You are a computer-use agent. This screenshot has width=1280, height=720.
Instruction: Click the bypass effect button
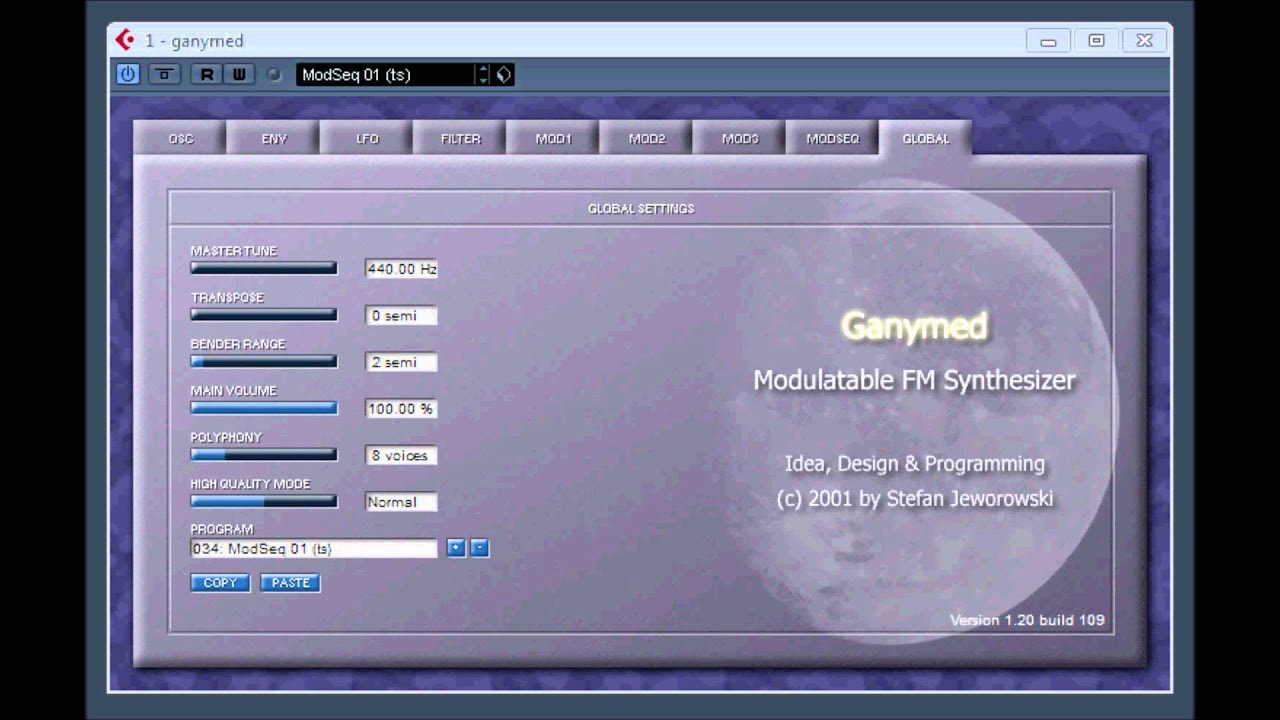165,74
